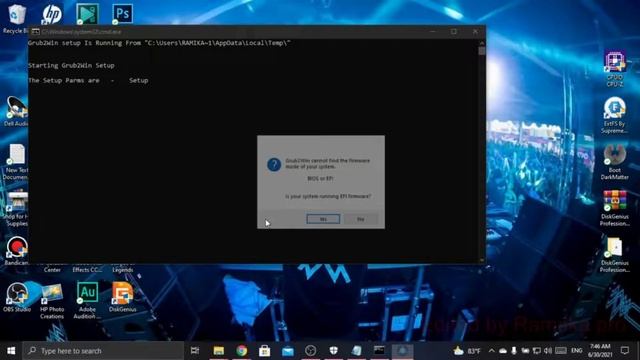Open Microsoft Store from the taskbar

(264, 351)
